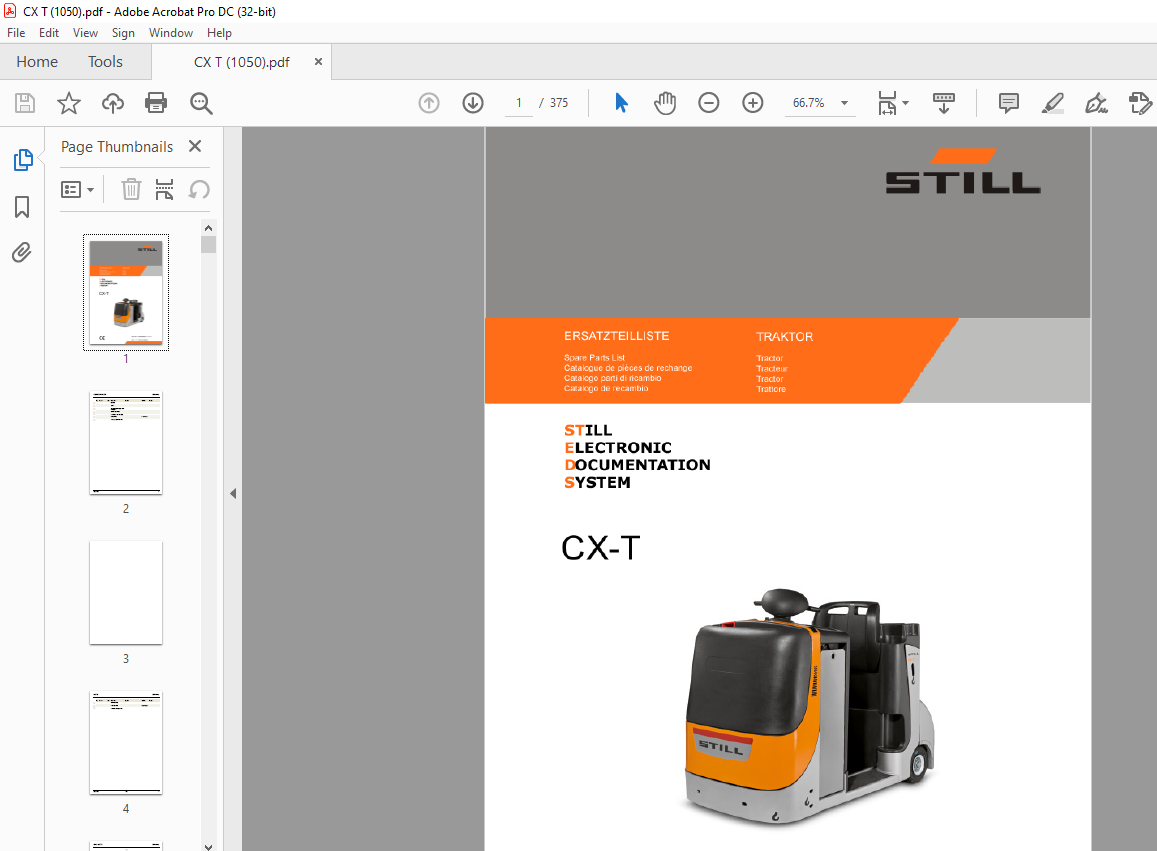This screenshot has height=851, width=1157.
Task: Open the Bookmarks sidebar panel
Action: (22, 207)
